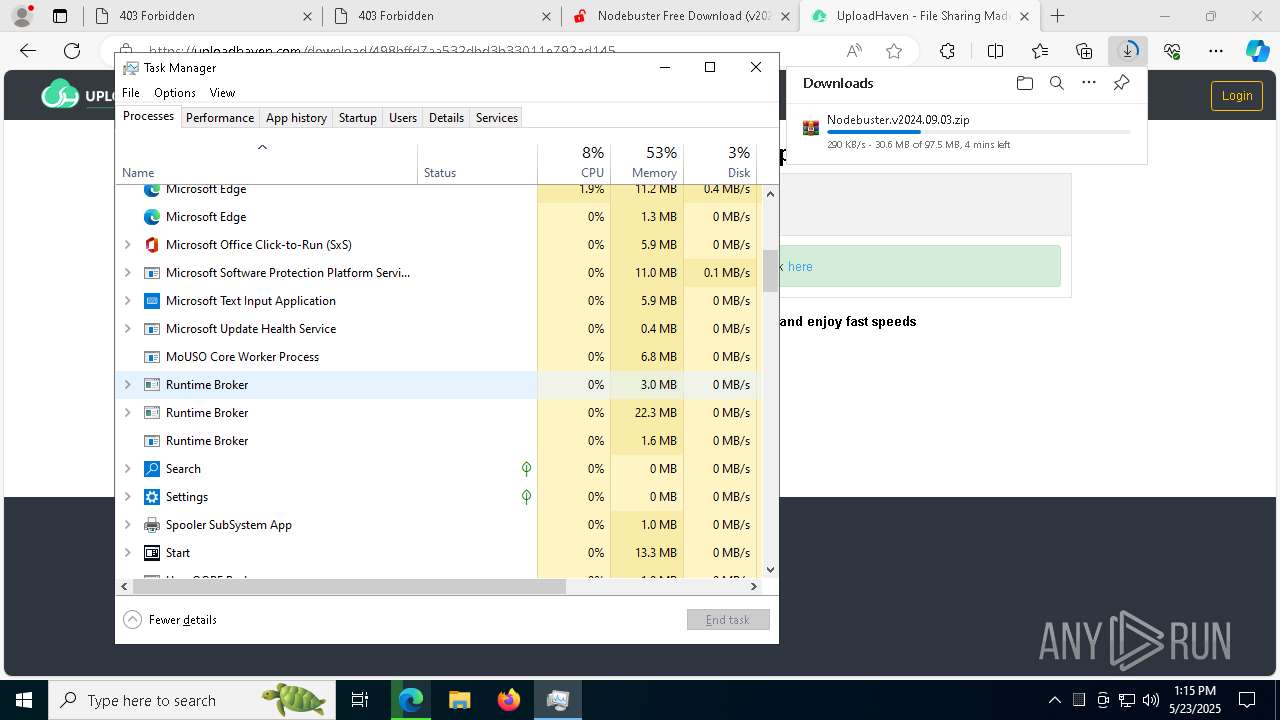Open downloads folder icon in Downloads panel
Image resolution: width=1280 pixels, height=720 pixels.
[x=1024, y=83]
